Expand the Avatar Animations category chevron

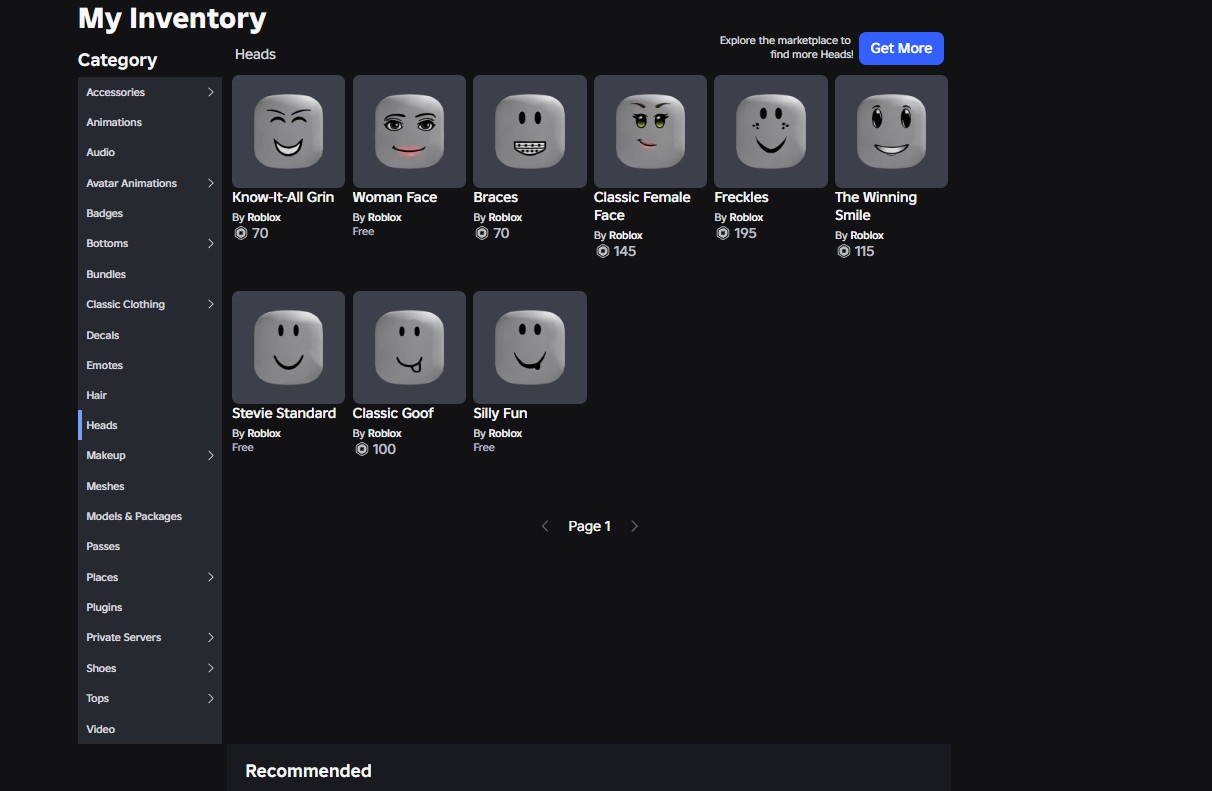[210, 183]
